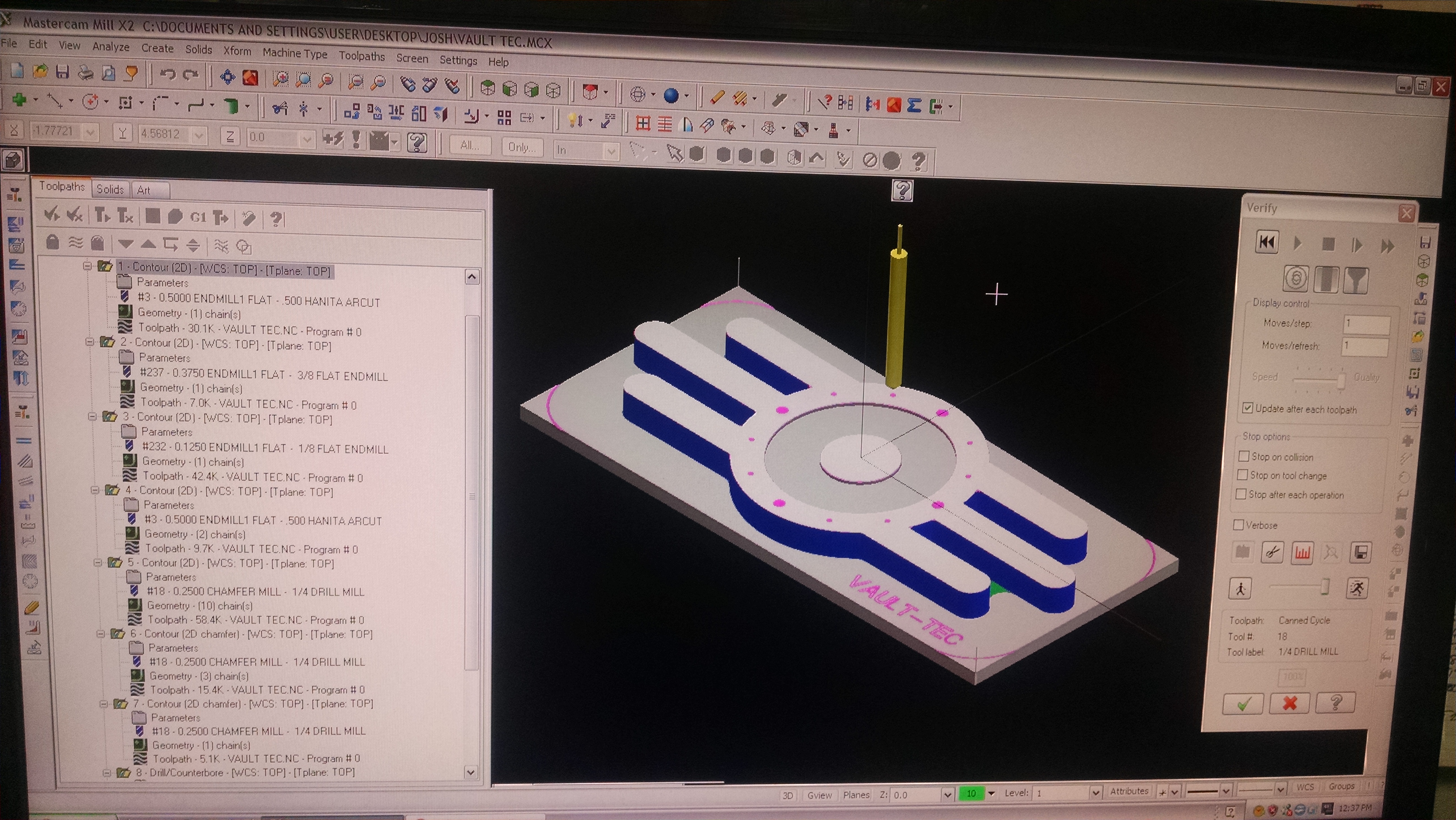Image resolution: width=1456 pixels, height=820 pixels.
Task: Enable Stop on tool change checkbox
Action: [x=1242, y=475]
